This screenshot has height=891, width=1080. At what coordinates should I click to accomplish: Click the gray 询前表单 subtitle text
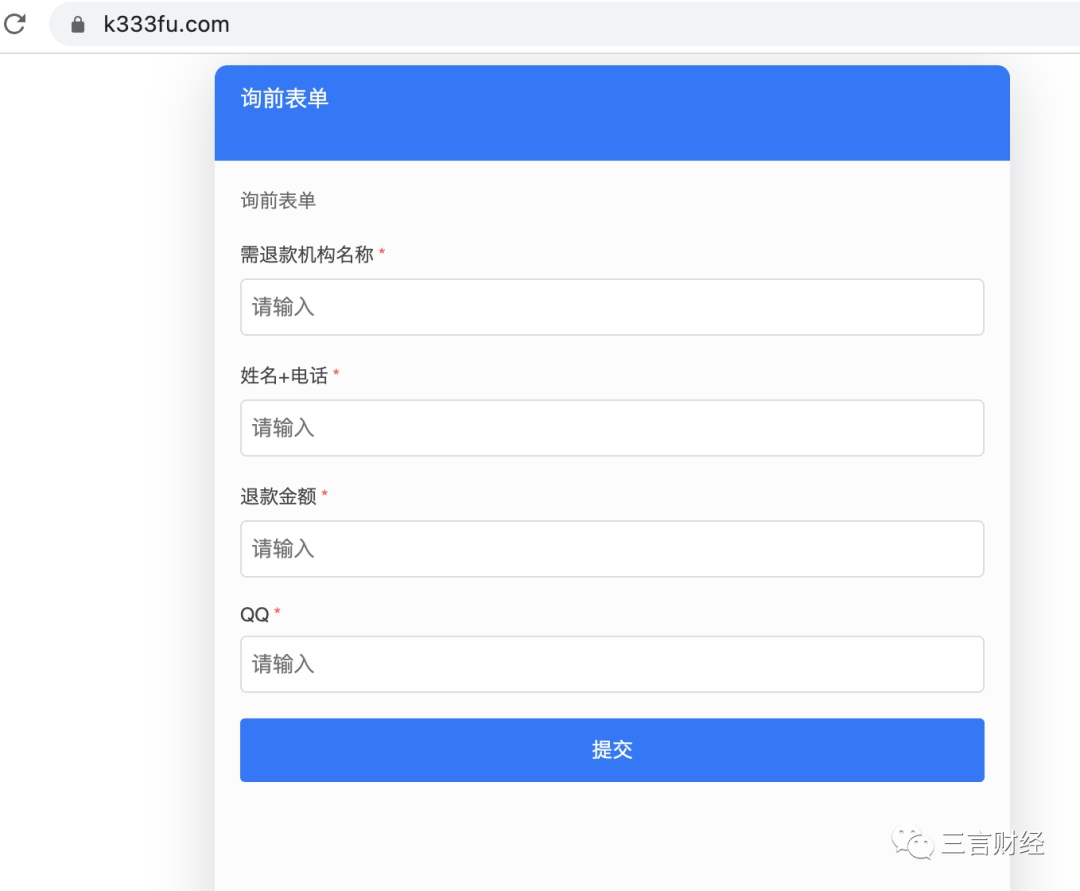[x=278, y=201]
